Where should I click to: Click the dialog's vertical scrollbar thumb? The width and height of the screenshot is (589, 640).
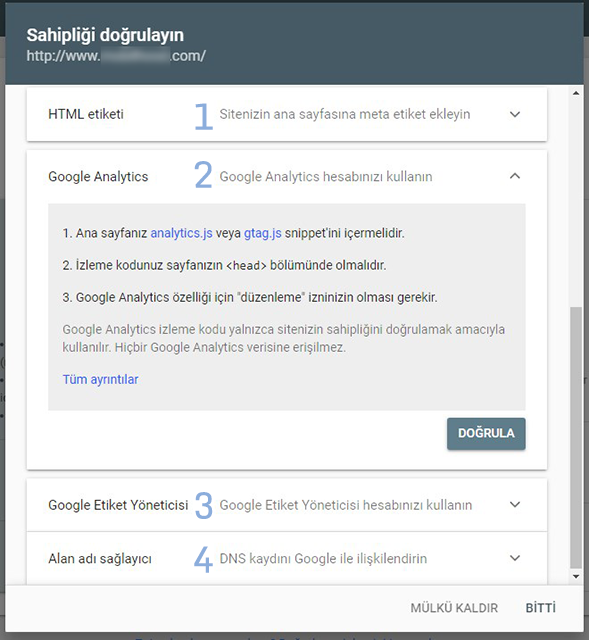click(x=576, y=437)
